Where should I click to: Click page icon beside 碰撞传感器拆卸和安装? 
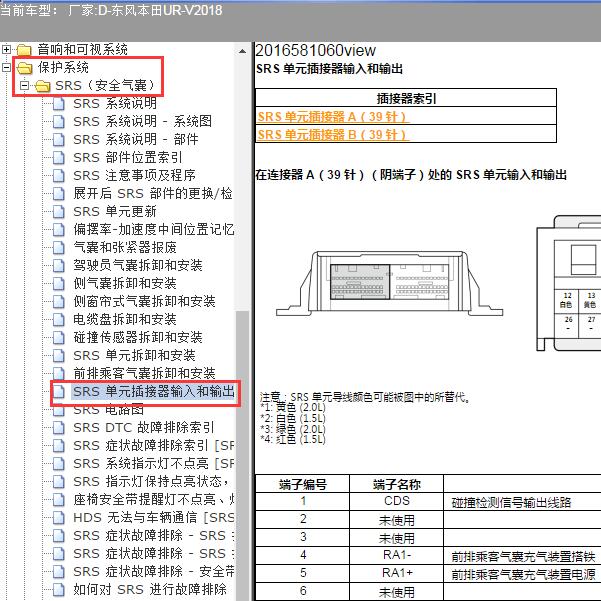[59, 338]
